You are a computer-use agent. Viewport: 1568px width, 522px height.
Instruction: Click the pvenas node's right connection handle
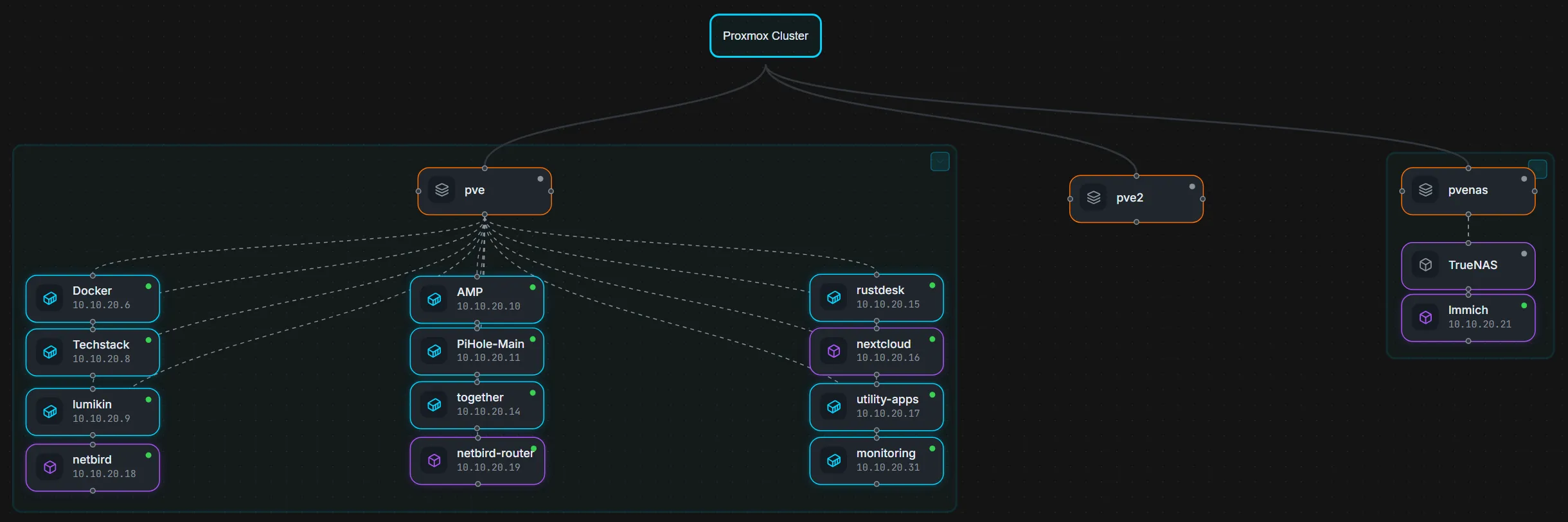coord(1535,191)
